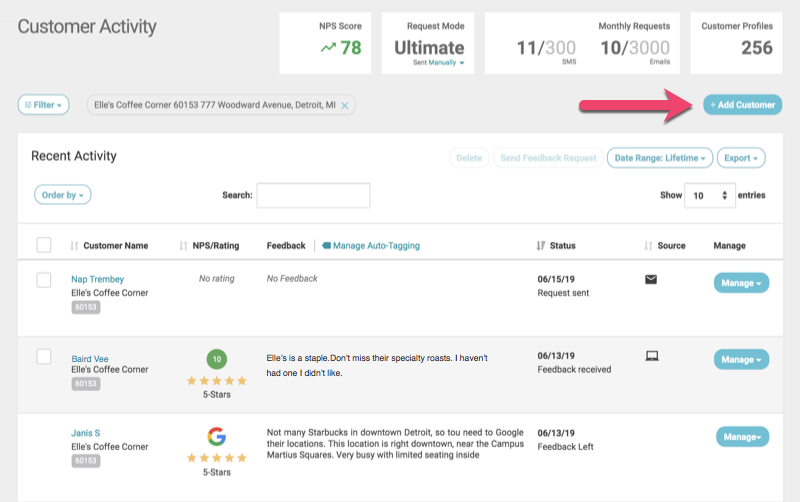Viewport: 800px width, 502px height.
Task: Click the Auto-Tagging tag icon
Action: [326, 245]
